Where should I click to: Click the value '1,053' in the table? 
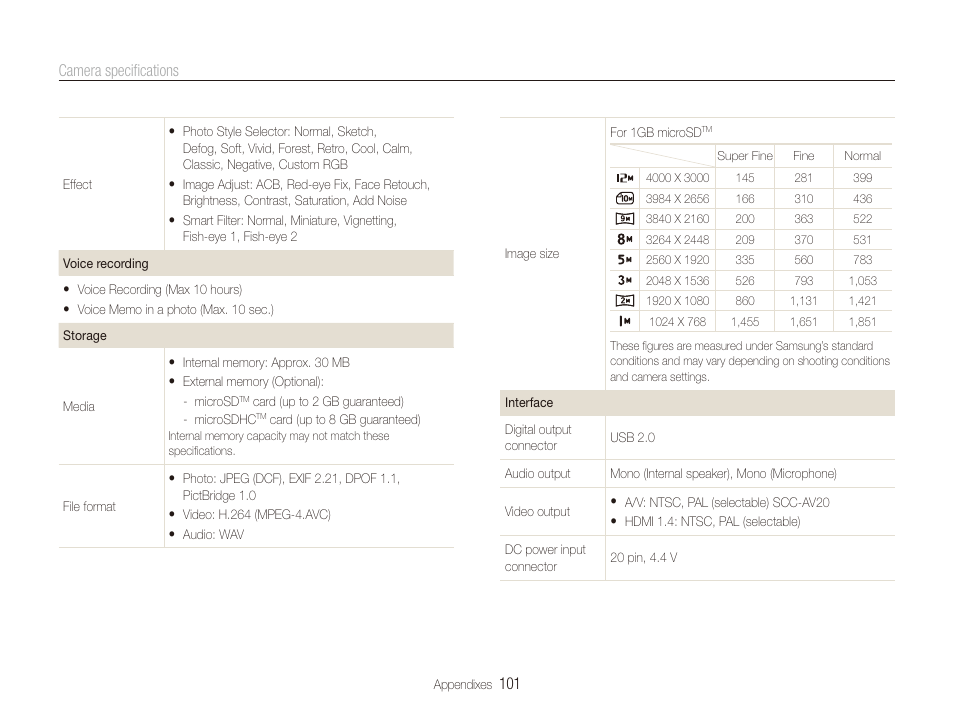[x=862, y=281]
